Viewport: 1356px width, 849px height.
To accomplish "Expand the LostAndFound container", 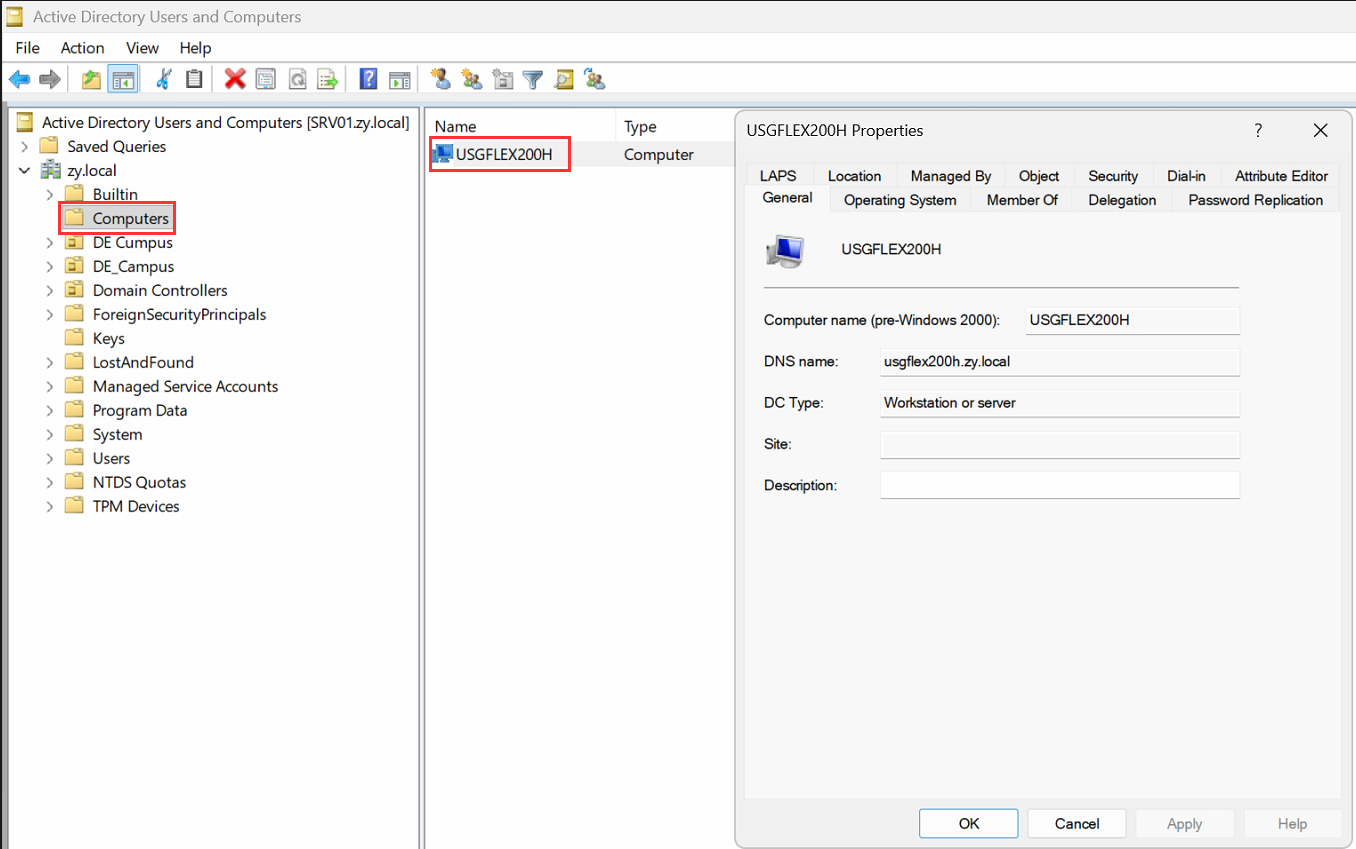I will point(50,363).
